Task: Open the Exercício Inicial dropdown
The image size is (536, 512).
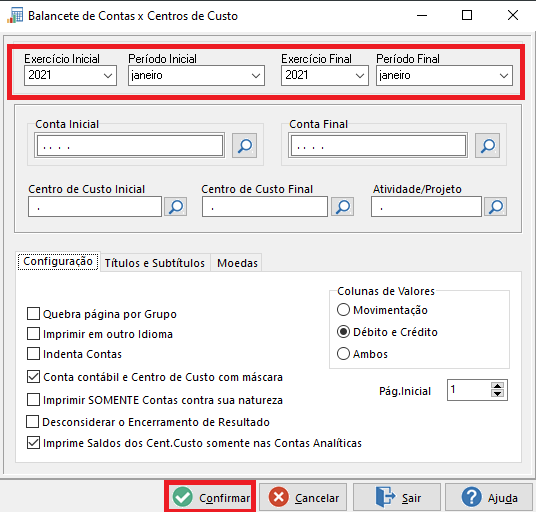Action: pos(108,76)
